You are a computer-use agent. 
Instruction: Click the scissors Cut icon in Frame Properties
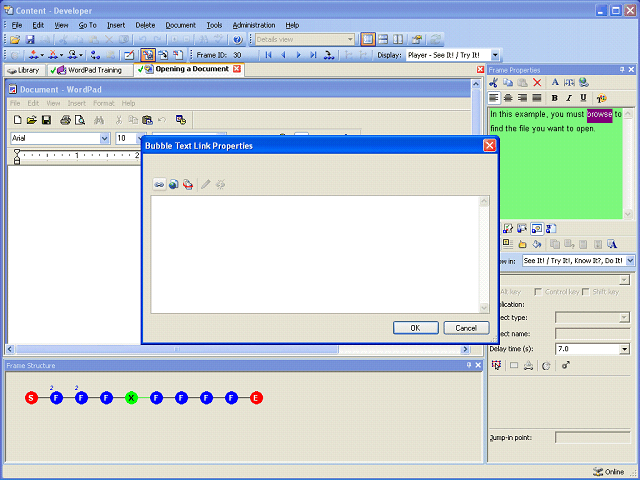493,82
